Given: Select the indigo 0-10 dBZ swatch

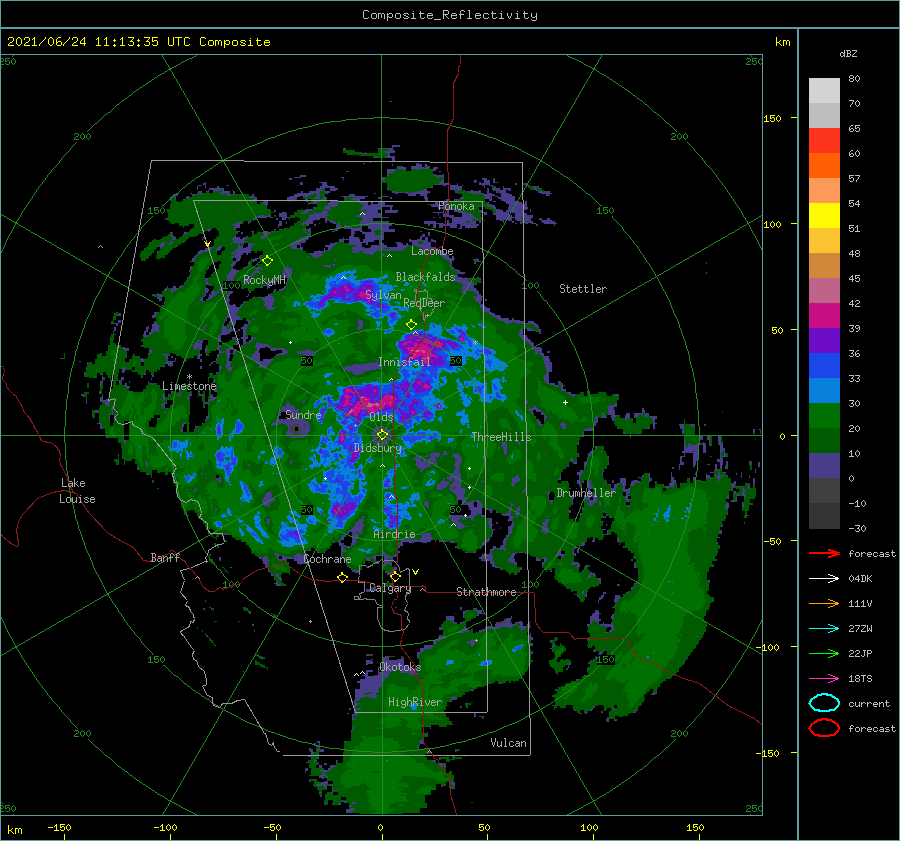Looking at the screenshot, I should (824, 466).
